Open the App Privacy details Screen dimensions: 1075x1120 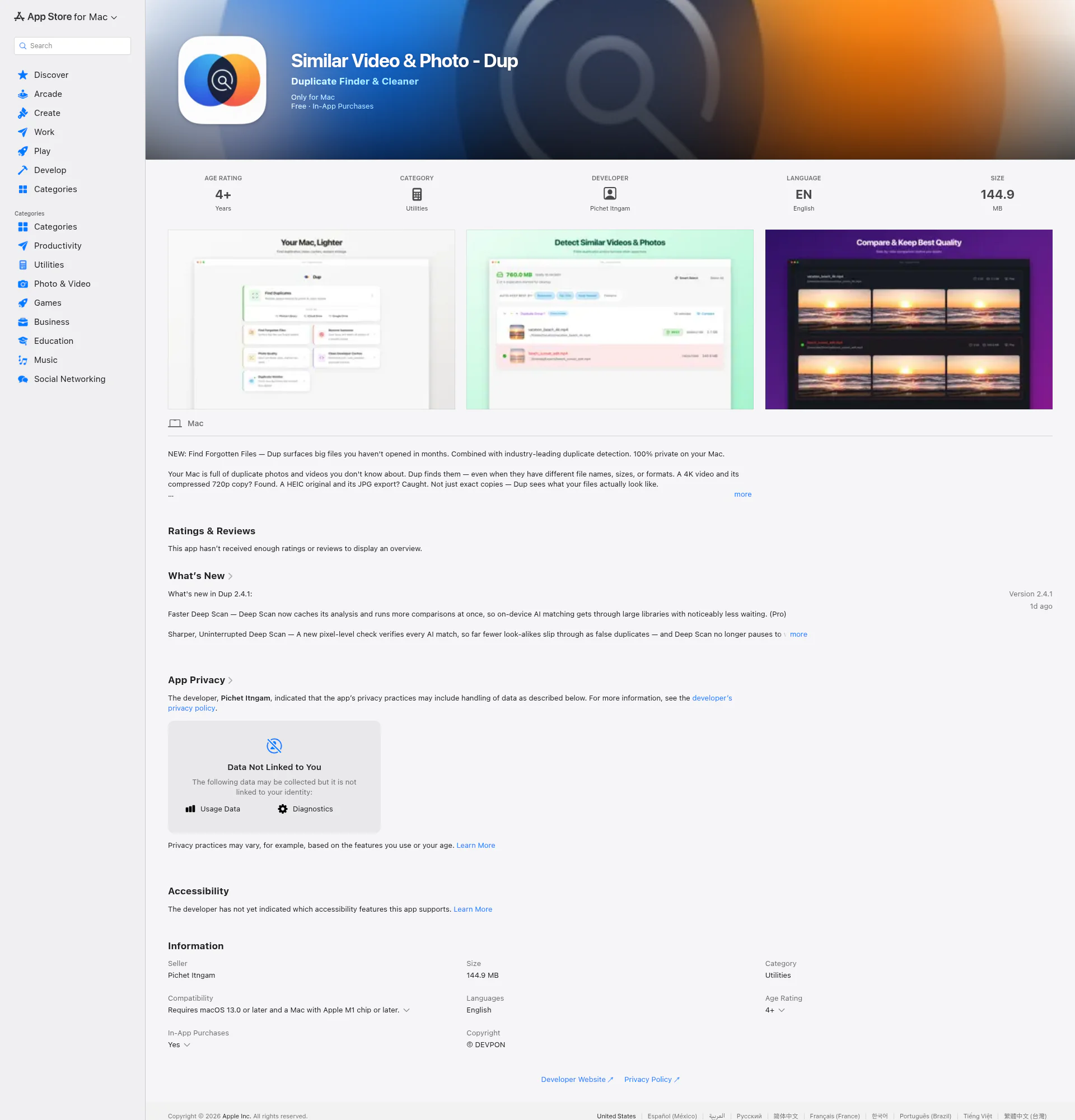click(x=200, y=680)
